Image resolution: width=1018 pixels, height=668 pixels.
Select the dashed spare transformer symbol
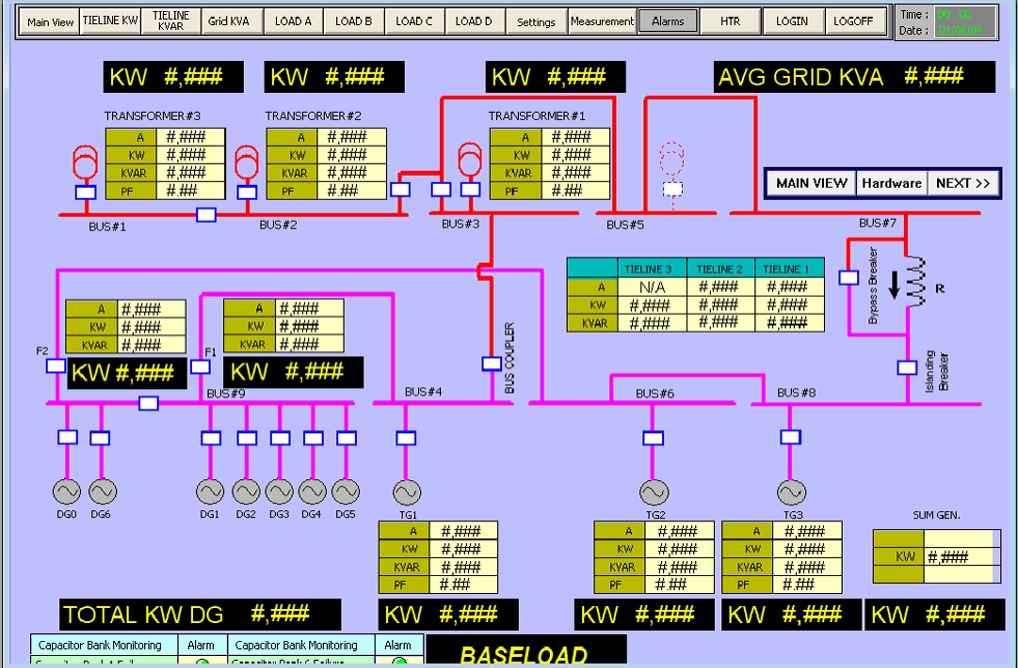[674, 158]
